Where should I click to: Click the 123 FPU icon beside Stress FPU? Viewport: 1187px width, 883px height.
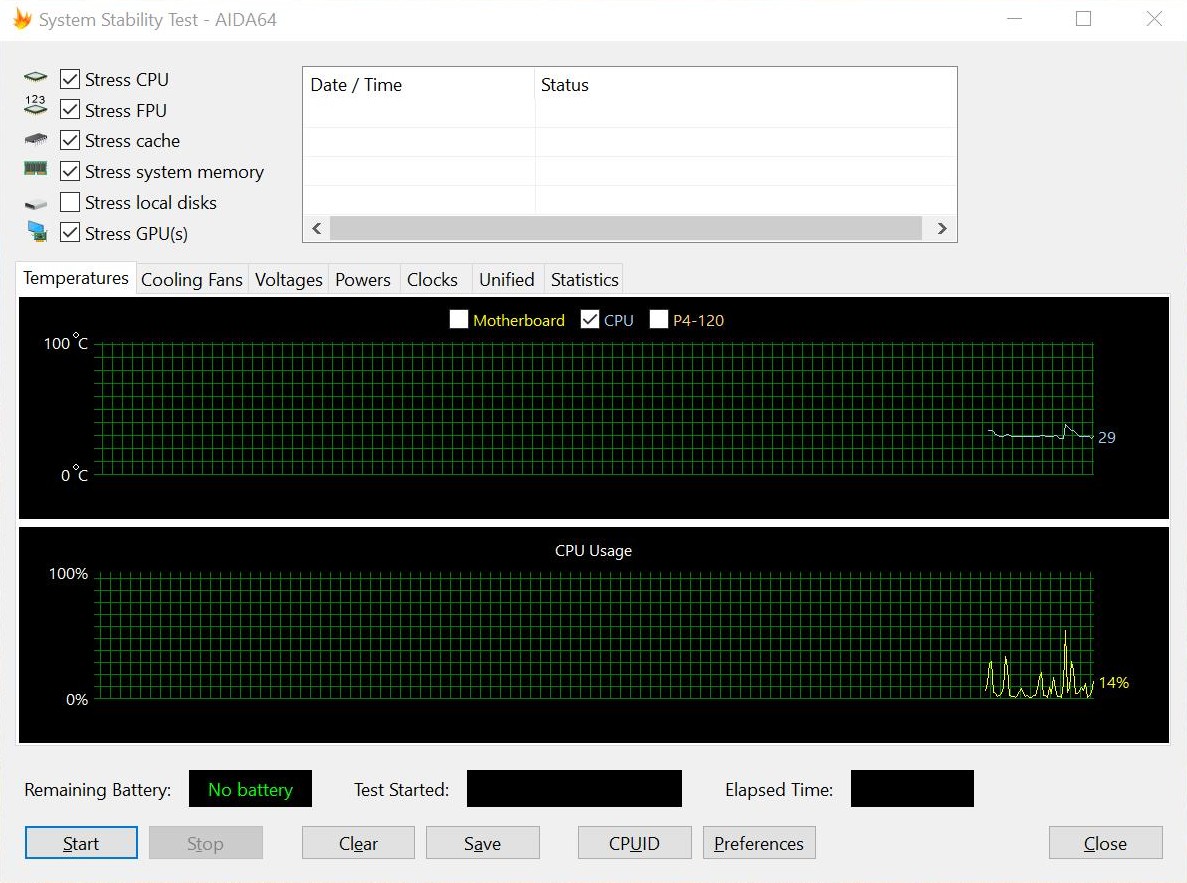tap(36, 105)
